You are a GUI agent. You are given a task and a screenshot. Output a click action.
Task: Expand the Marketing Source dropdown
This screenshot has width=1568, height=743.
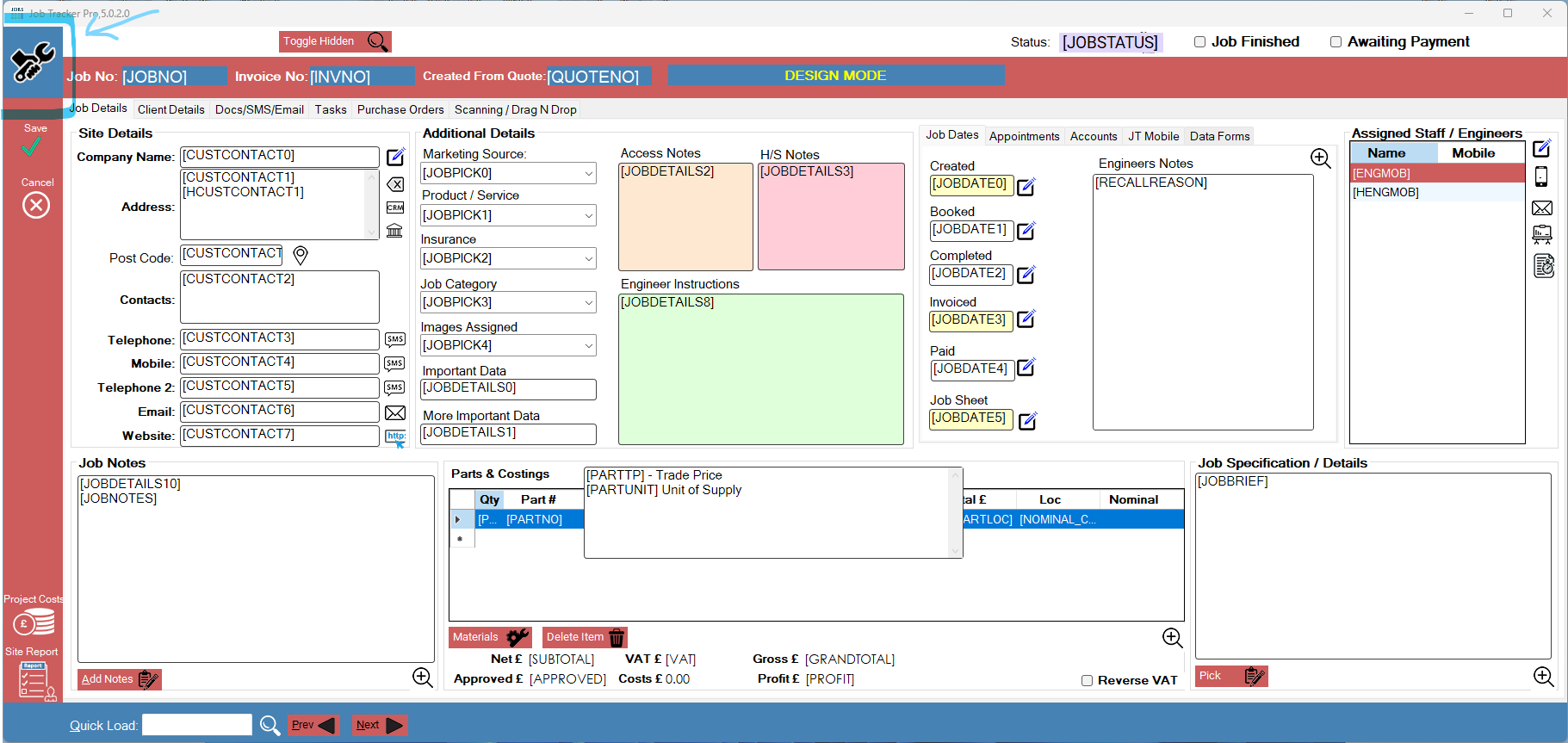tap(589, 173)
